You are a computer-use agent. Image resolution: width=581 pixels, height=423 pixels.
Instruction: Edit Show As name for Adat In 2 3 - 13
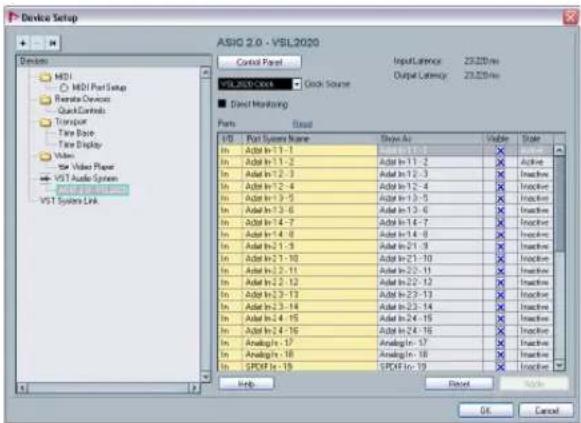coord(430,295)
